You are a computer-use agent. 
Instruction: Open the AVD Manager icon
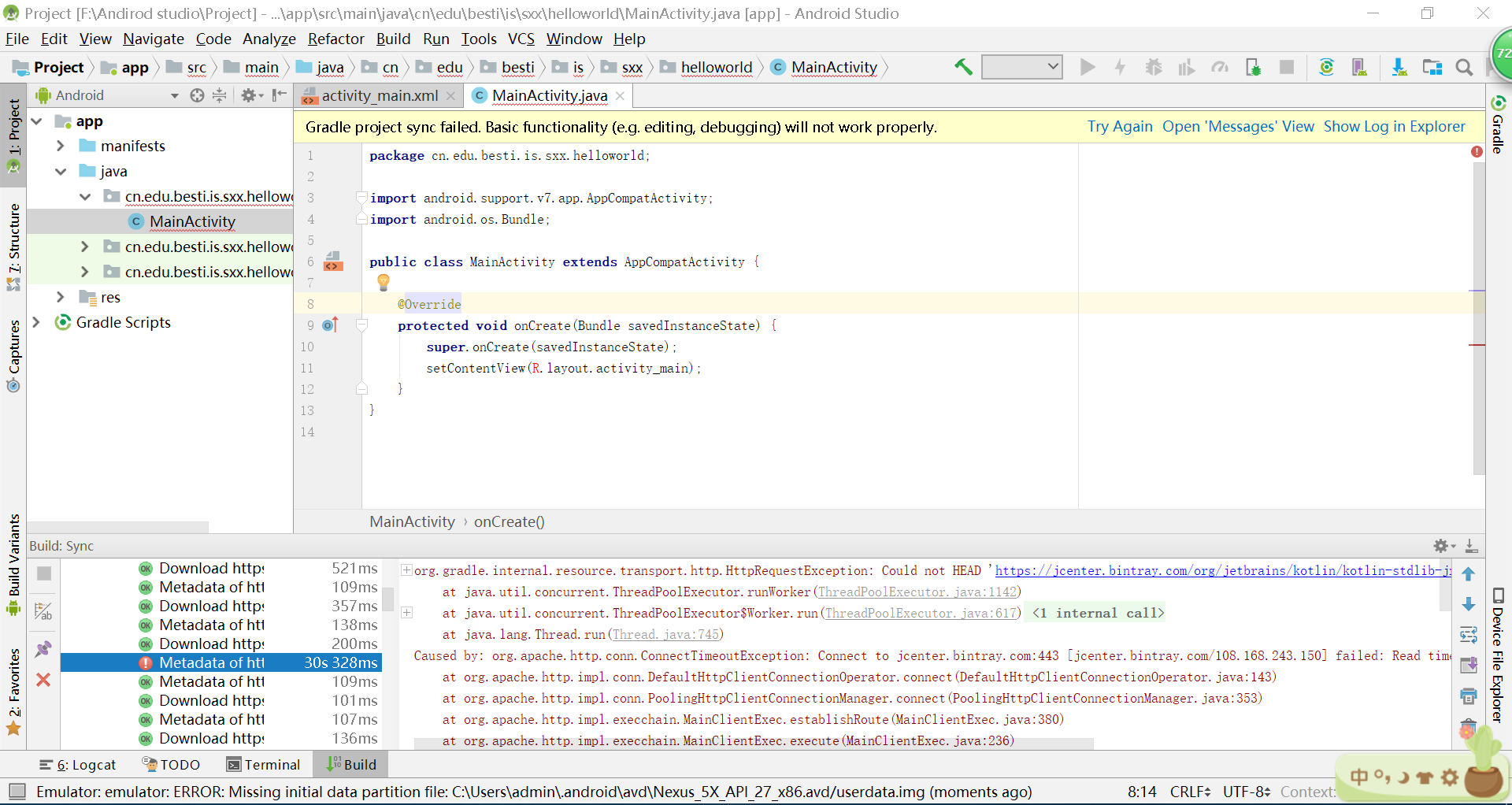point(1359,68)
